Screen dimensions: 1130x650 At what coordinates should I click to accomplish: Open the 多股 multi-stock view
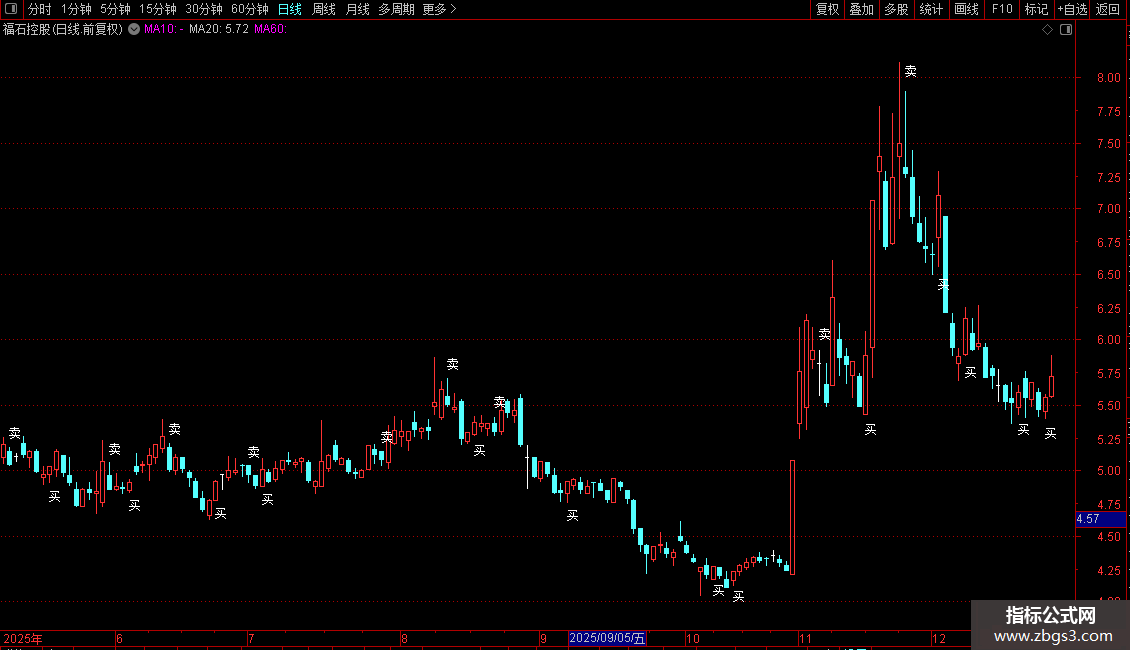[897, 9]
